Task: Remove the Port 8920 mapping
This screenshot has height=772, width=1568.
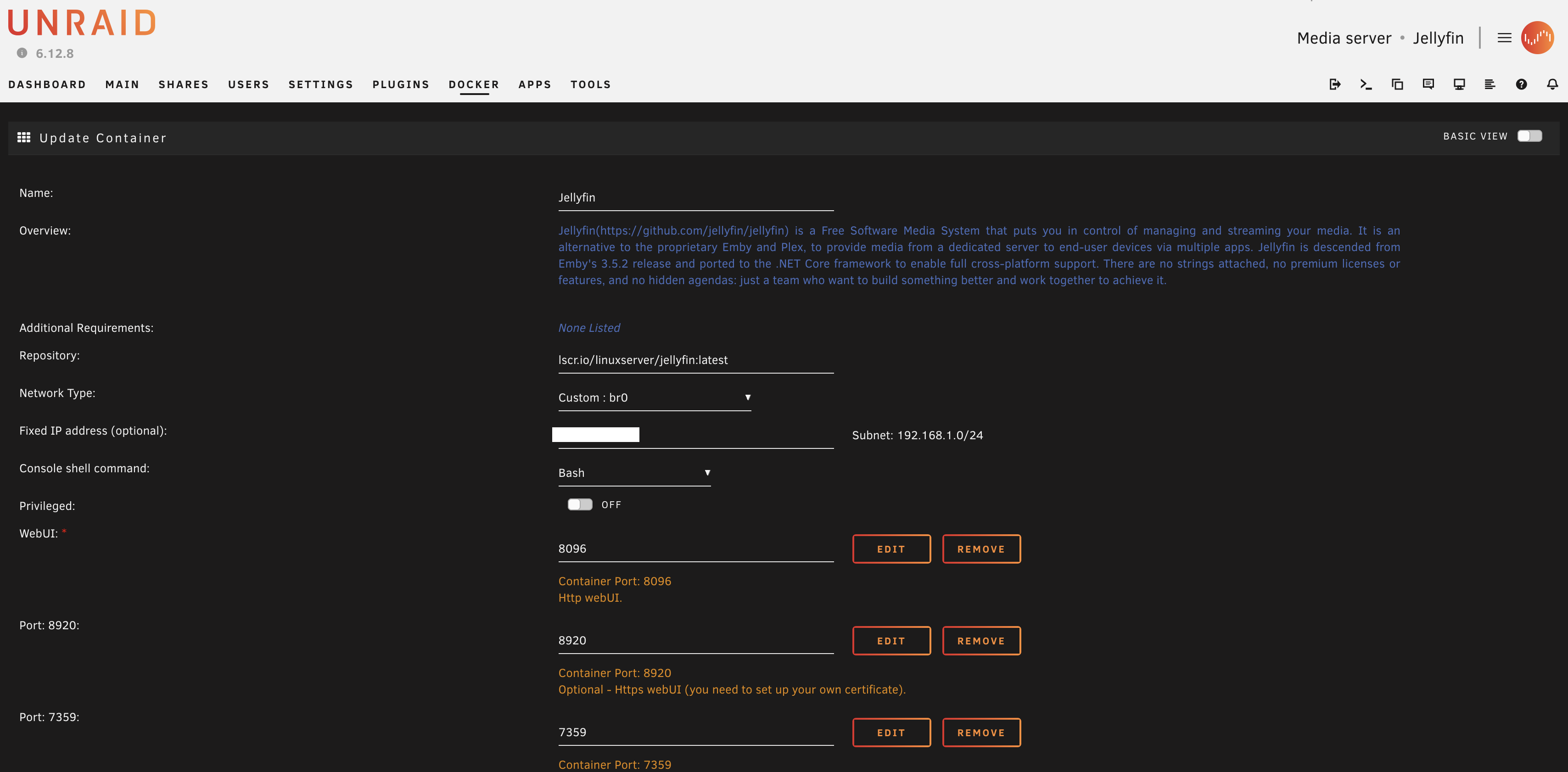Action: click(980, 641)
